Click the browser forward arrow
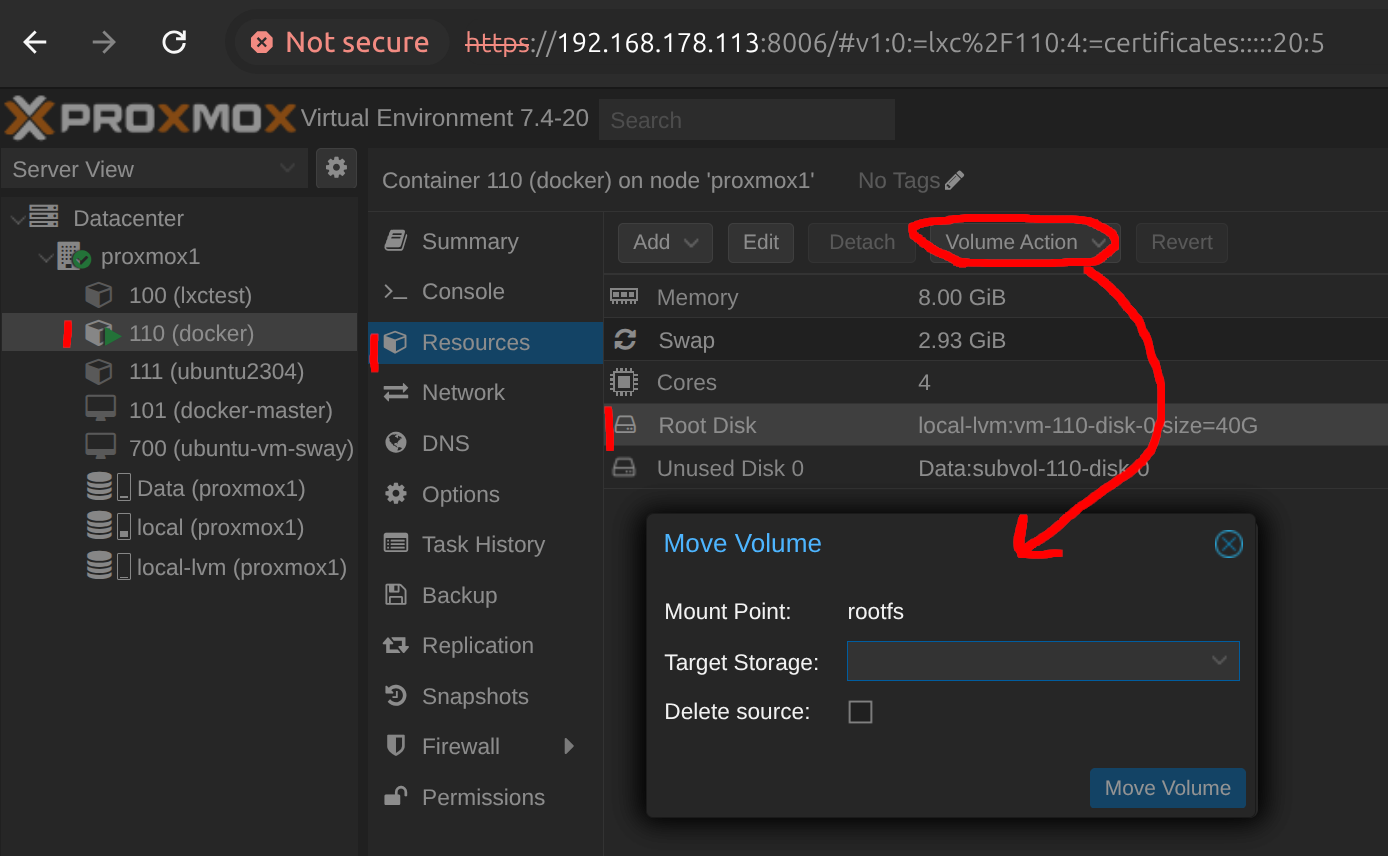This screenshot has width=1388, height=856. tap(104, 42)
